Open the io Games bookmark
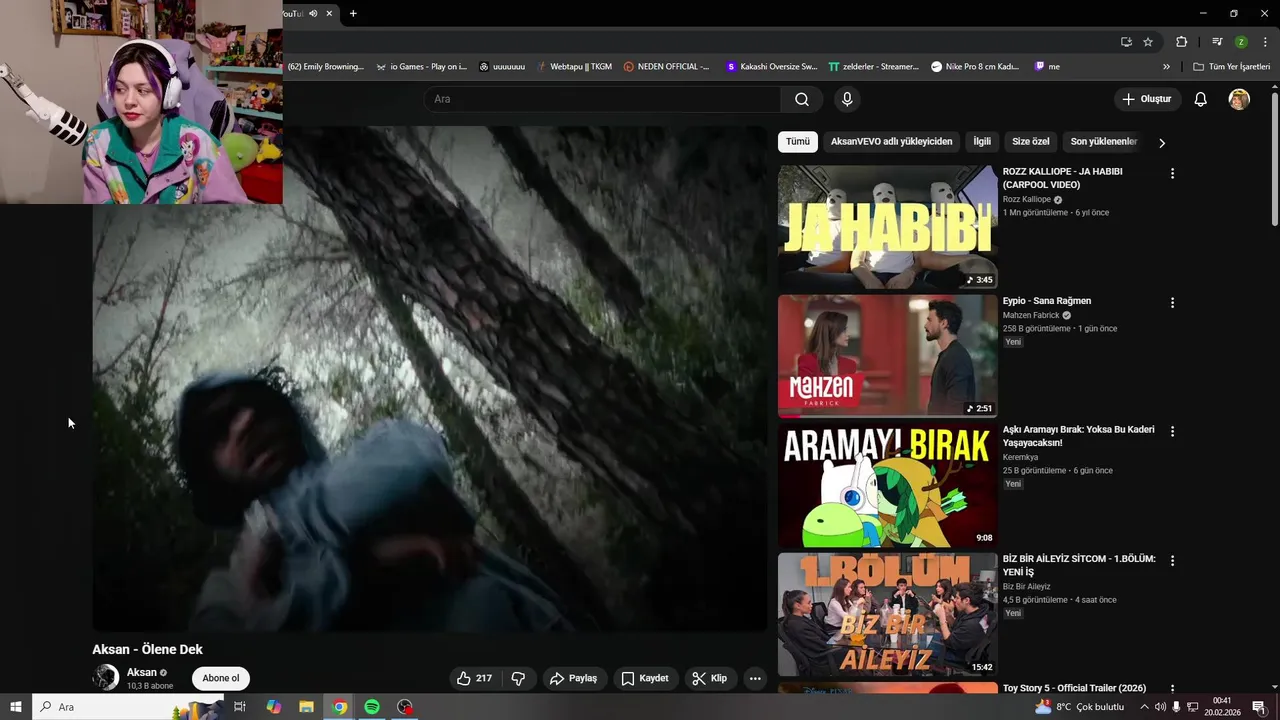 click(421, 67)
